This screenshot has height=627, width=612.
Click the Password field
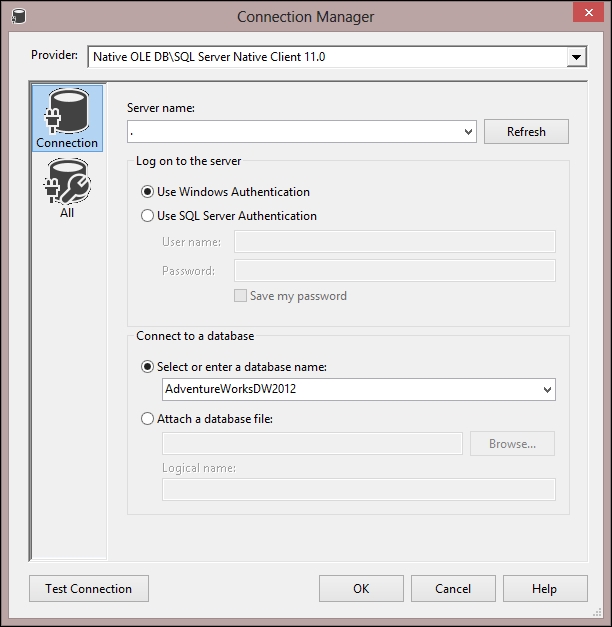(x=395, y=271)
